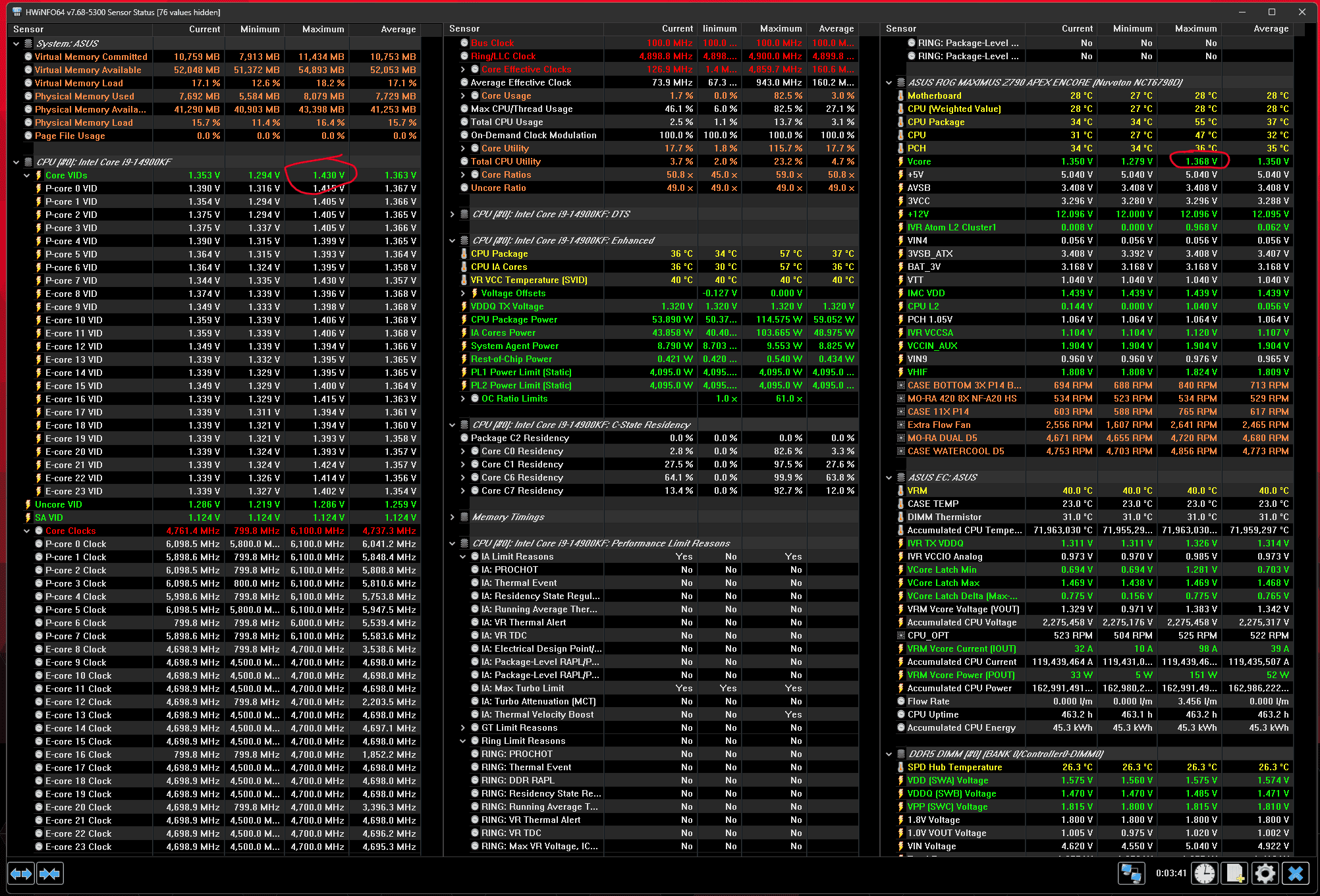1320x896 pixels.
Task: Click the lightning icon beside VRM Vcore Current
Action: pos(900,648)
